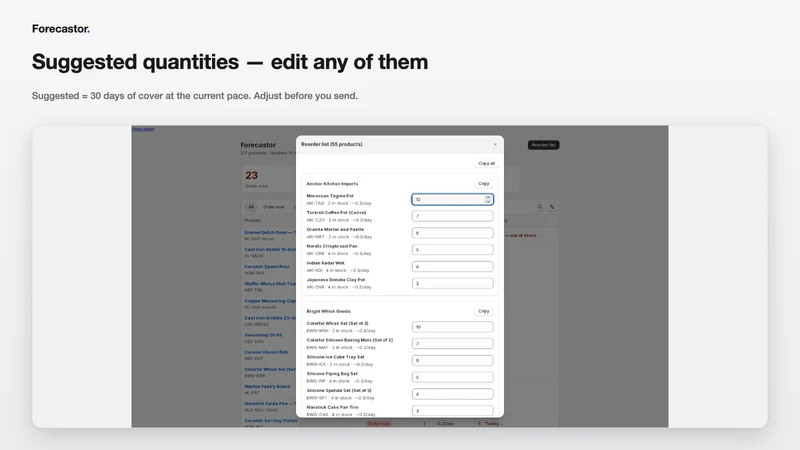Image resolution: width=800 pixels, height=450 pixels.
Task: Click the search icon in the product table
Action: pos(540,207)
